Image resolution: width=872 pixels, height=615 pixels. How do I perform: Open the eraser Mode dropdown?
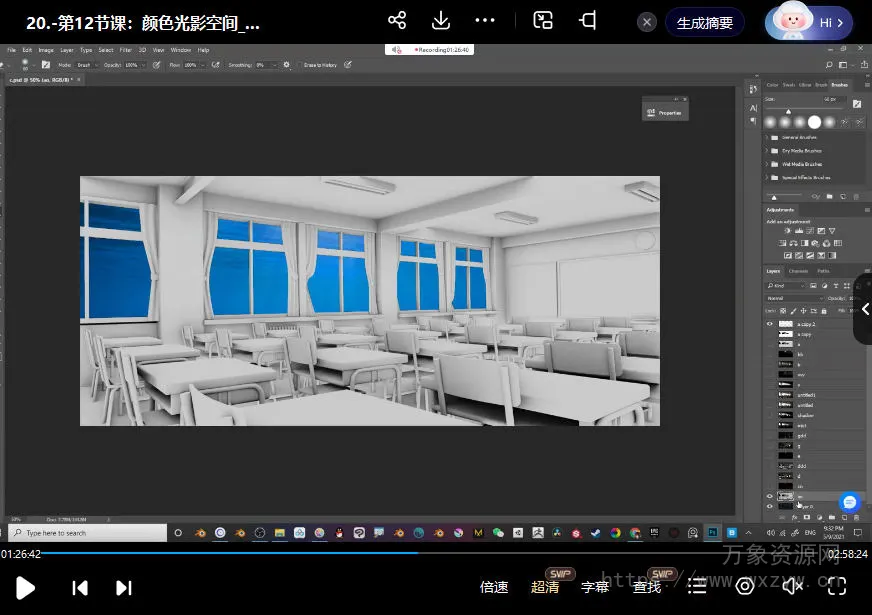pos(85,65)
